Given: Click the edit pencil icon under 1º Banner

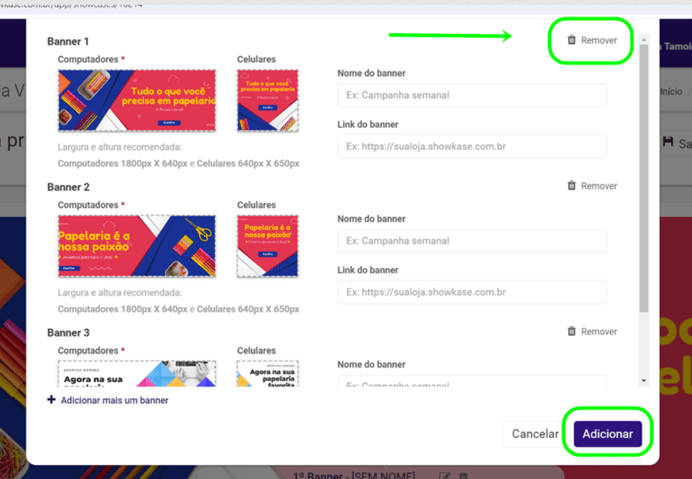Looking at the screenshot, I should coord(444,476).
